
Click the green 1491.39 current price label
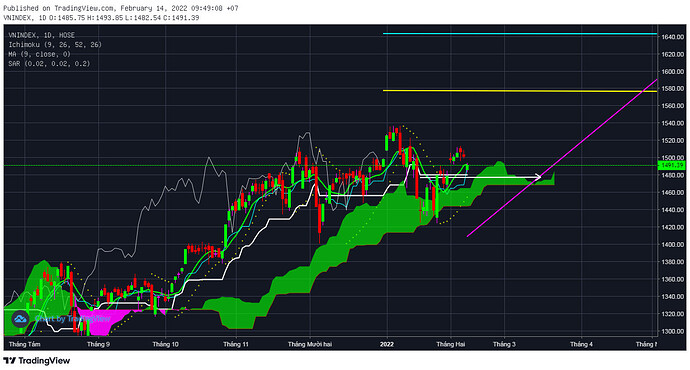(672, 165)
